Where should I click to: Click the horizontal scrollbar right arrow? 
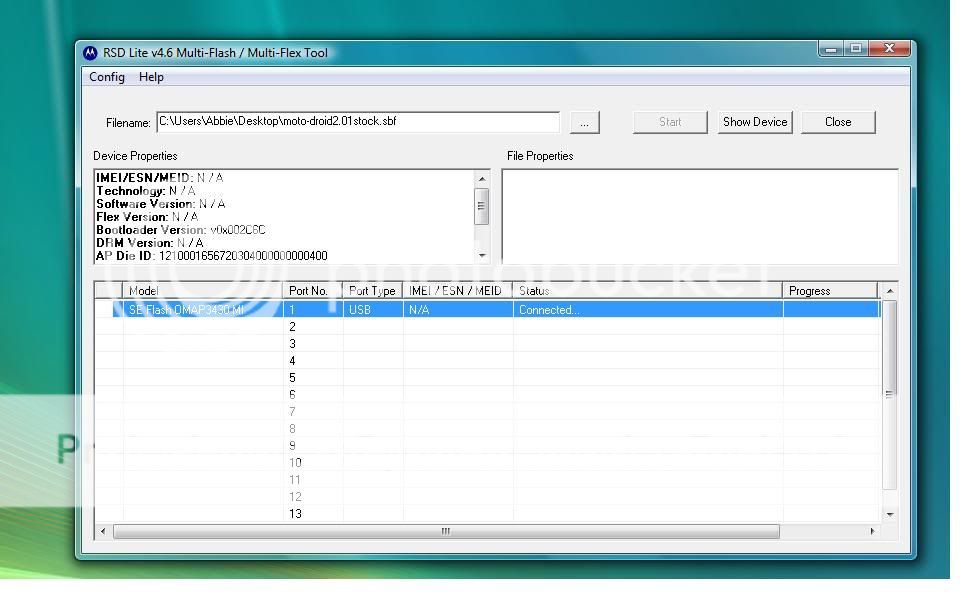tap(872, 531)
